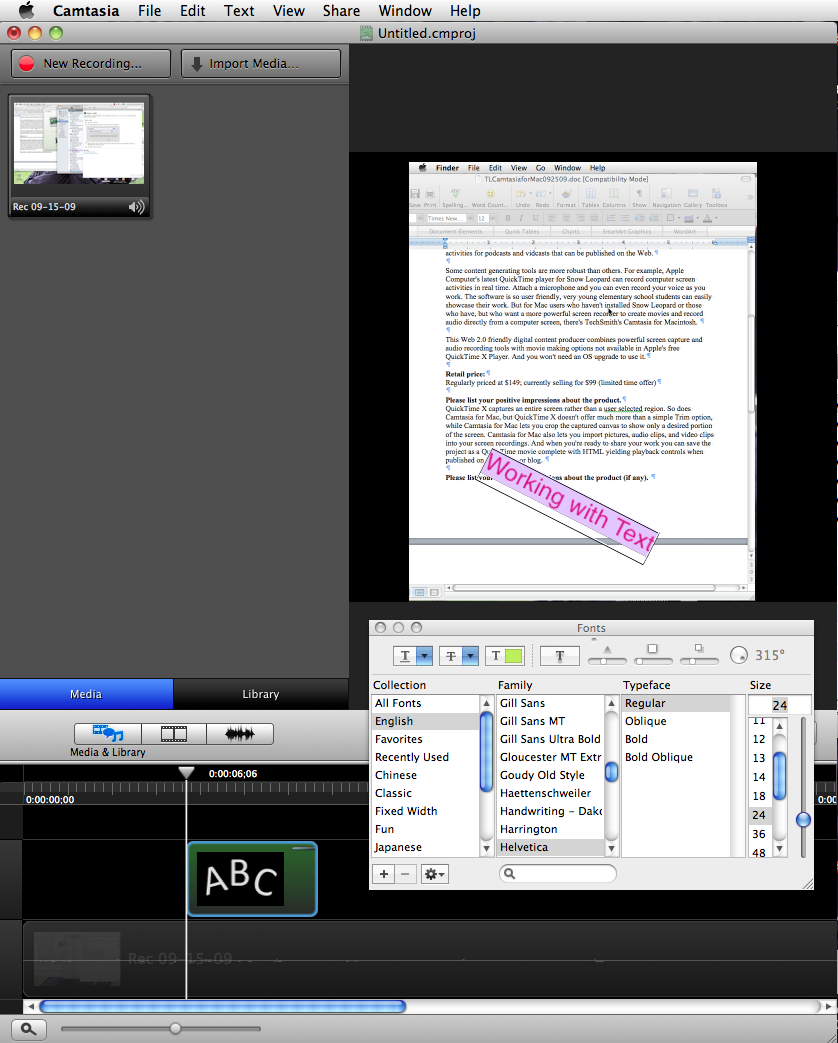838x1043 pixels.
Task: Click the timeline playhead marker
Action: tap(186, 772)
